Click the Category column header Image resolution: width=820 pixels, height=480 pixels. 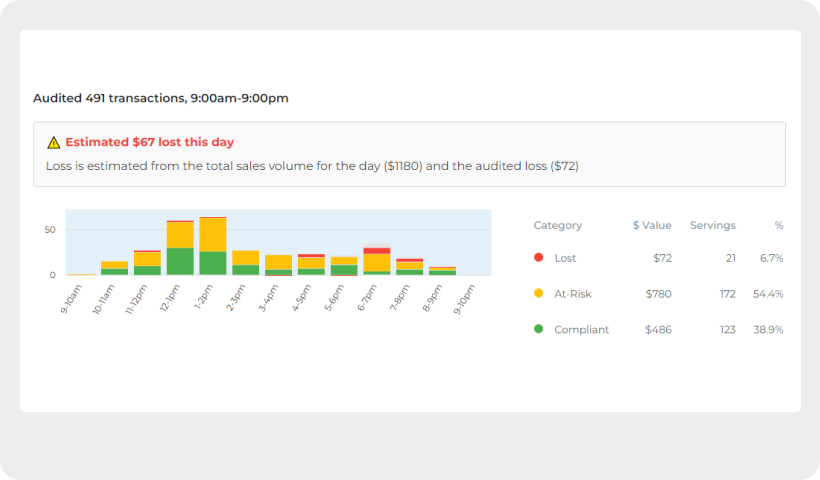(557, 225)
